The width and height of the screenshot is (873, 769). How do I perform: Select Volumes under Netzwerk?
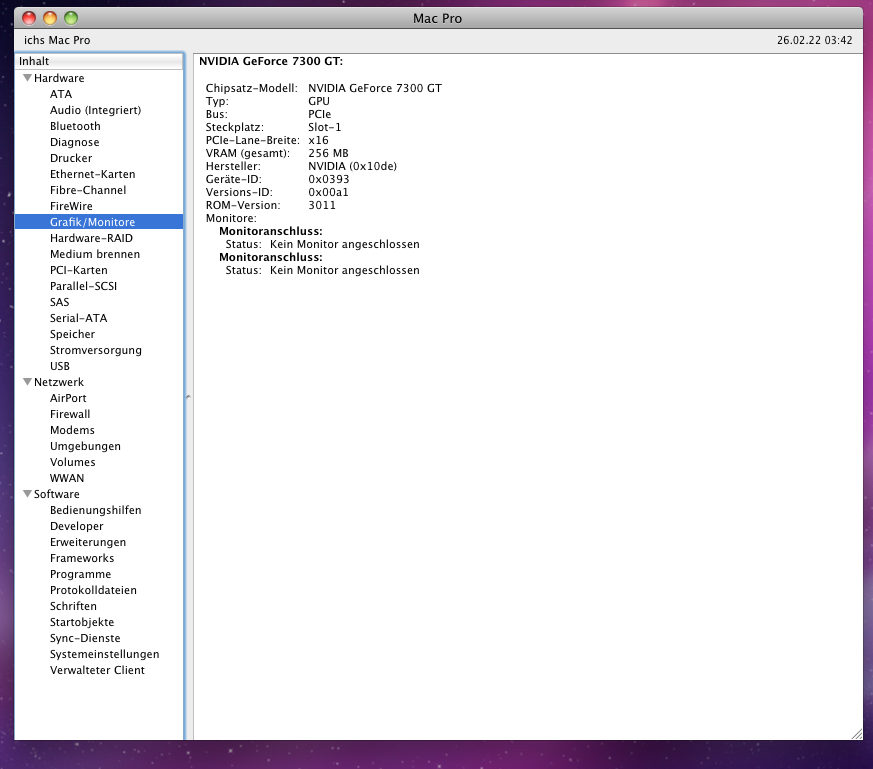[72, 462]
